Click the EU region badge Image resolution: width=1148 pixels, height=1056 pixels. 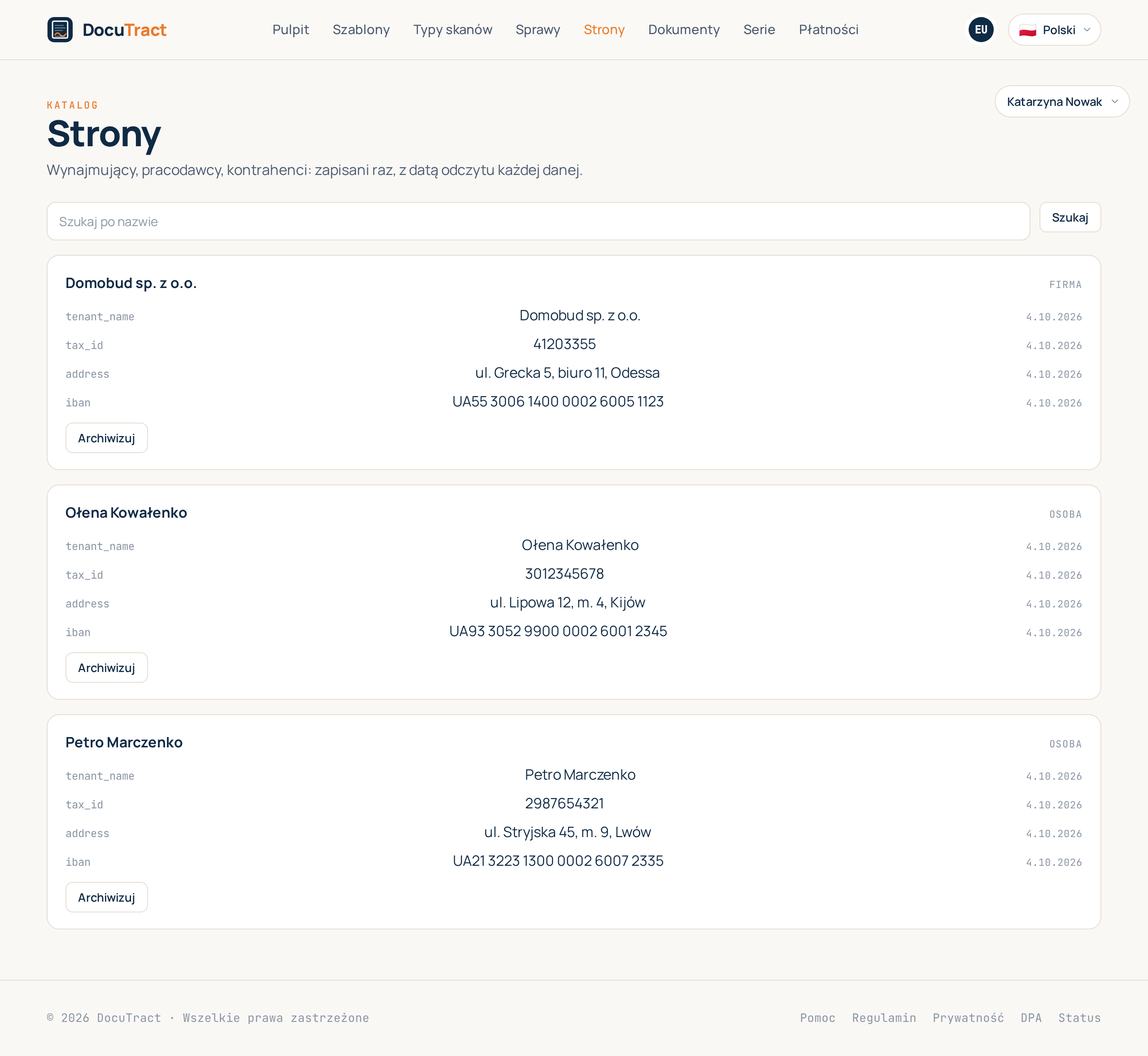pos(981,30)
